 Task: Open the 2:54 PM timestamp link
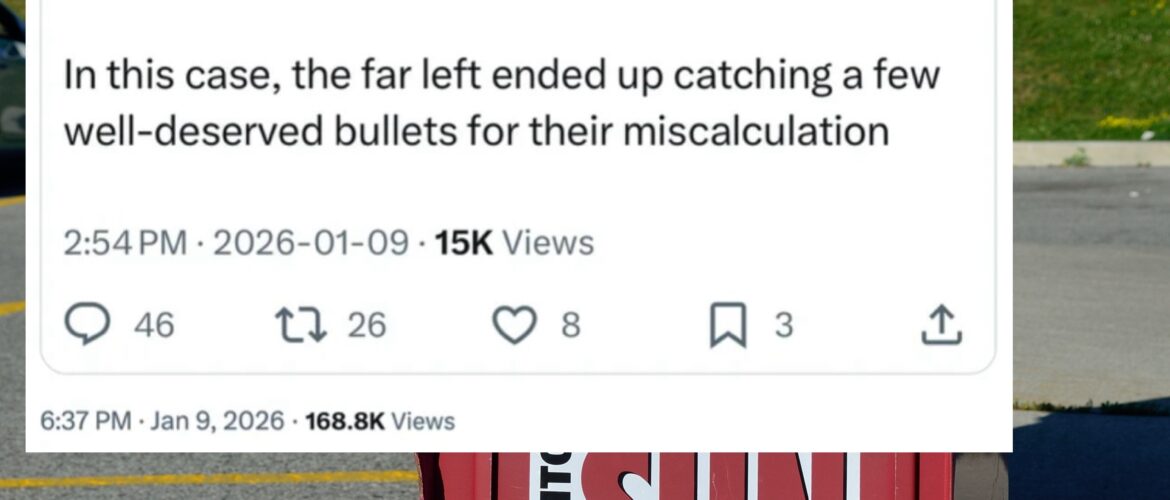(124, 242)
